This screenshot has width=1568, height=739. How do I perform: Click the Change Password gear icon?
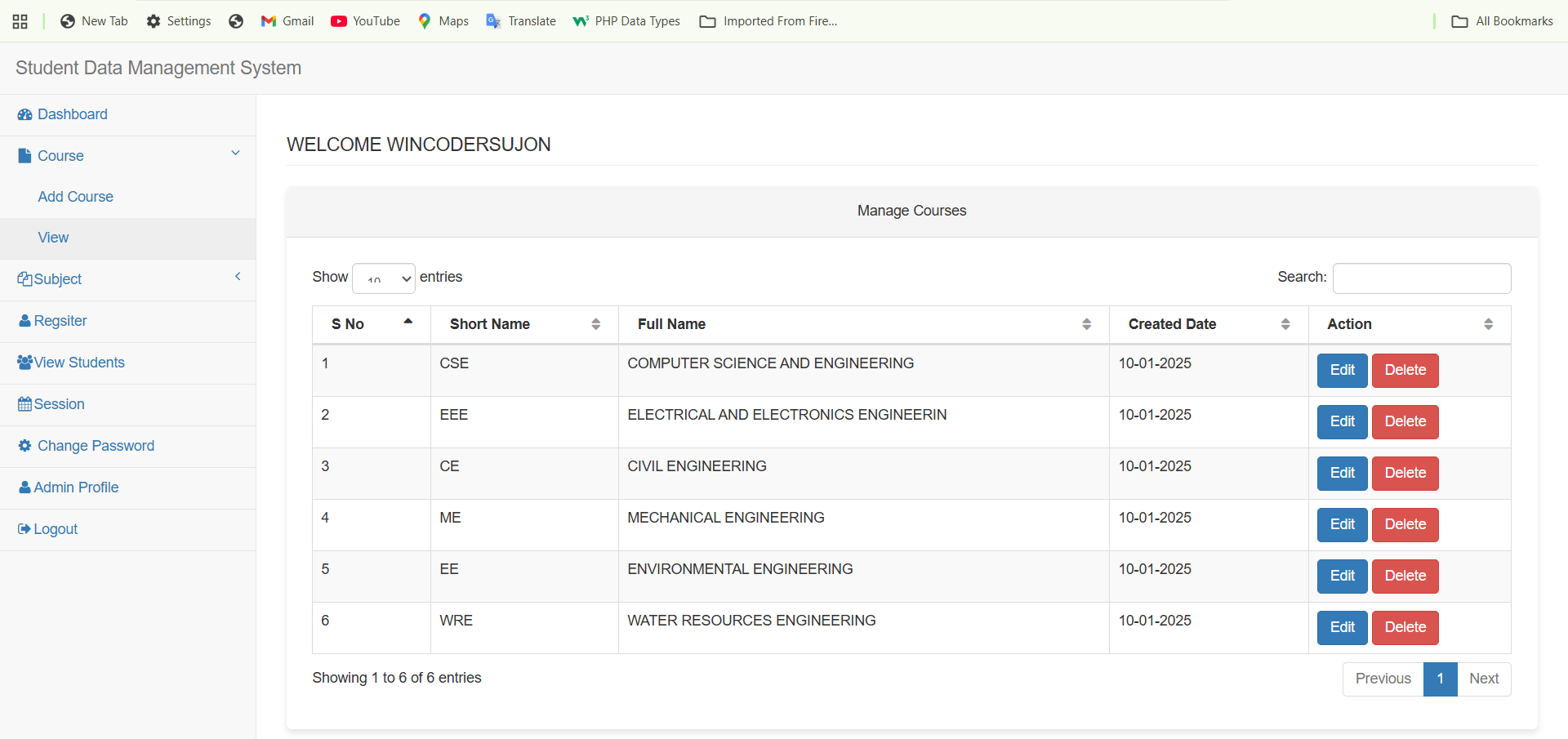click(x=24, y=446)
